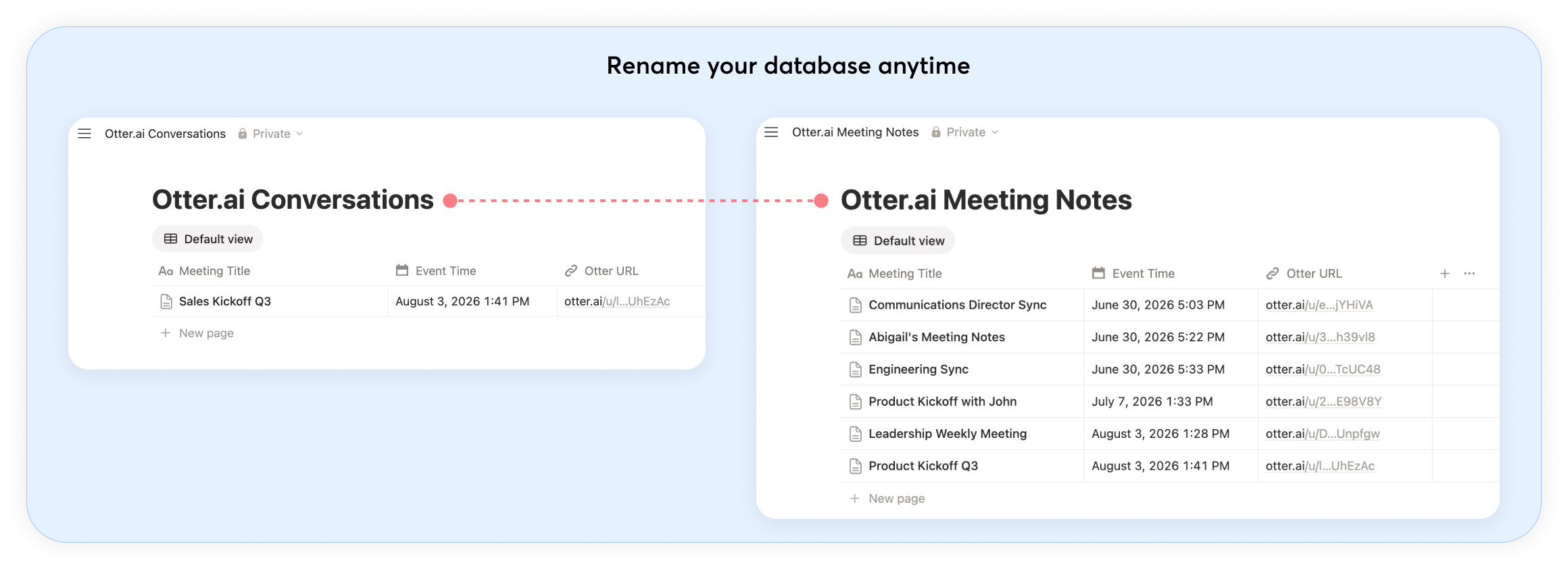Click link icon of Otter URL in Meeting Notes
This screenshot has width=1568, height=569.
pos(1273,274)
